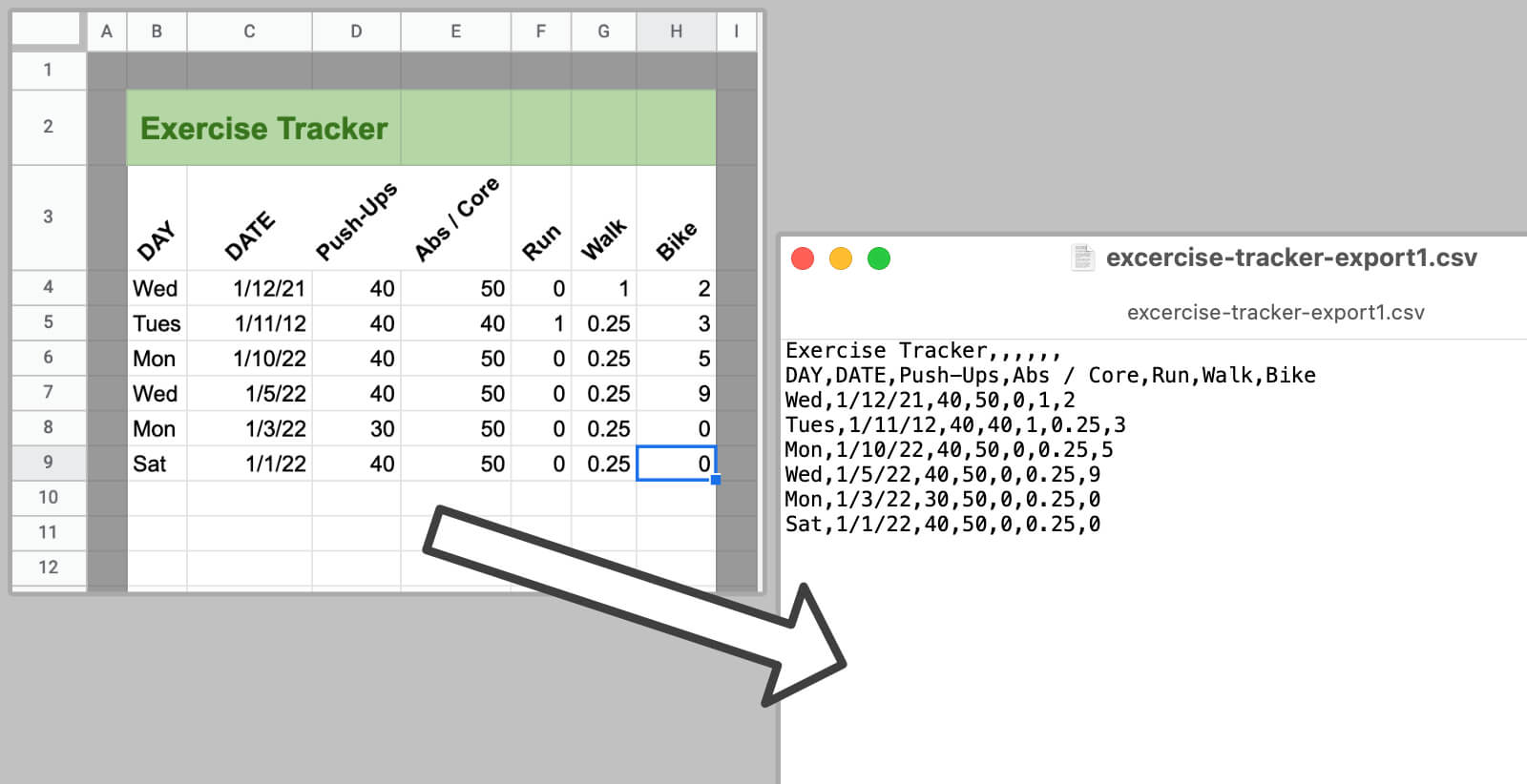The width and height of the screenshot is (1527, 784).
Task: Select row 4 header
Action: 49,287
